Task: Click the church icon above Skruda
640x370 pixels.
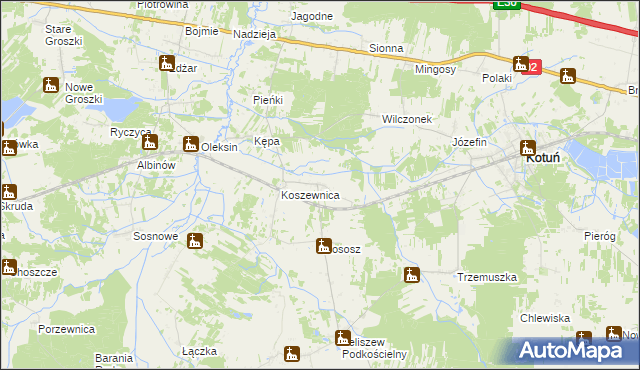Action: pos(9,192)
